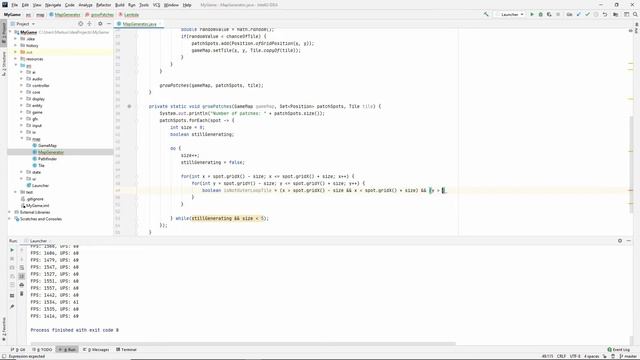This screenshot has width=640, height=360.
Task: Rerun Launcher from the Run panel play icon
Action: click(x=12, y=250)
